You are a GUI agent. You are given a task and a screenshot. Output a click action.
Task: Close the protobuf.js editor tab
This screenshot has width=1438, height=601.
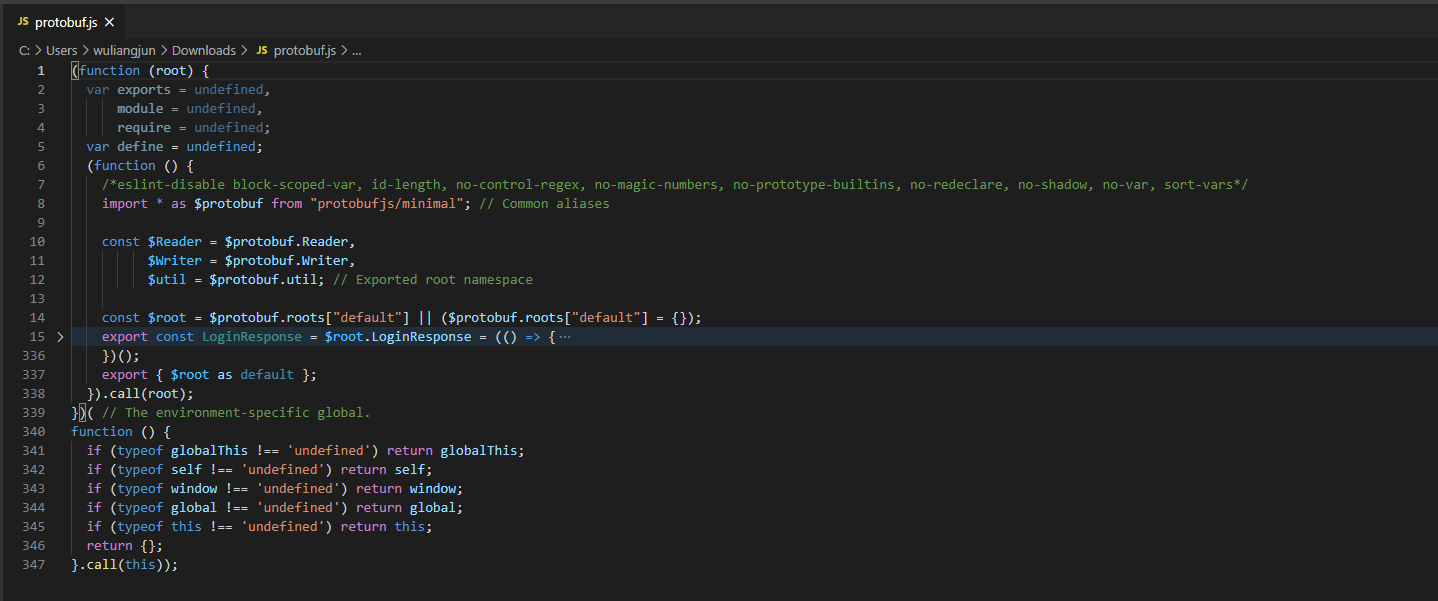coord(109,22)
